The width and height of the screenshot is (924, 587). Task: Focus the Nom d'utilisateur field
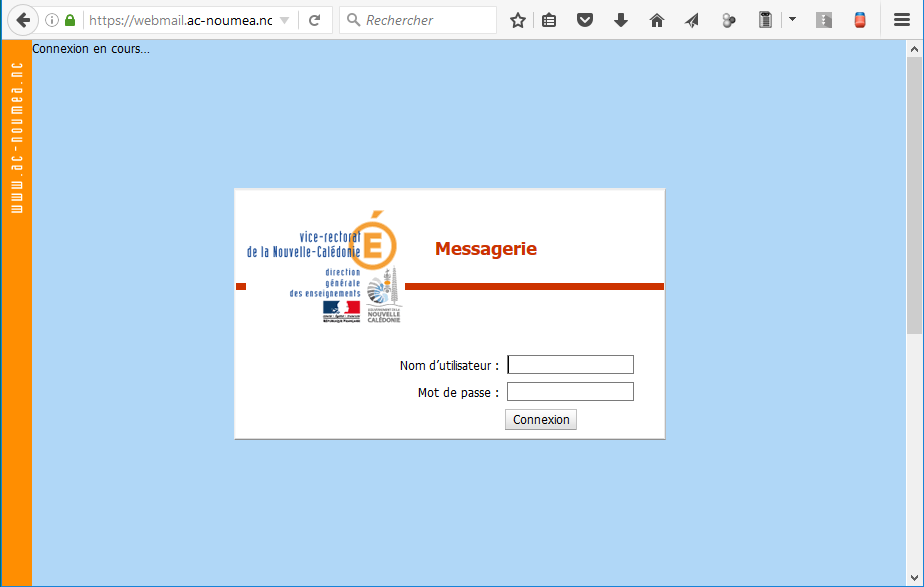click(571, 365)
